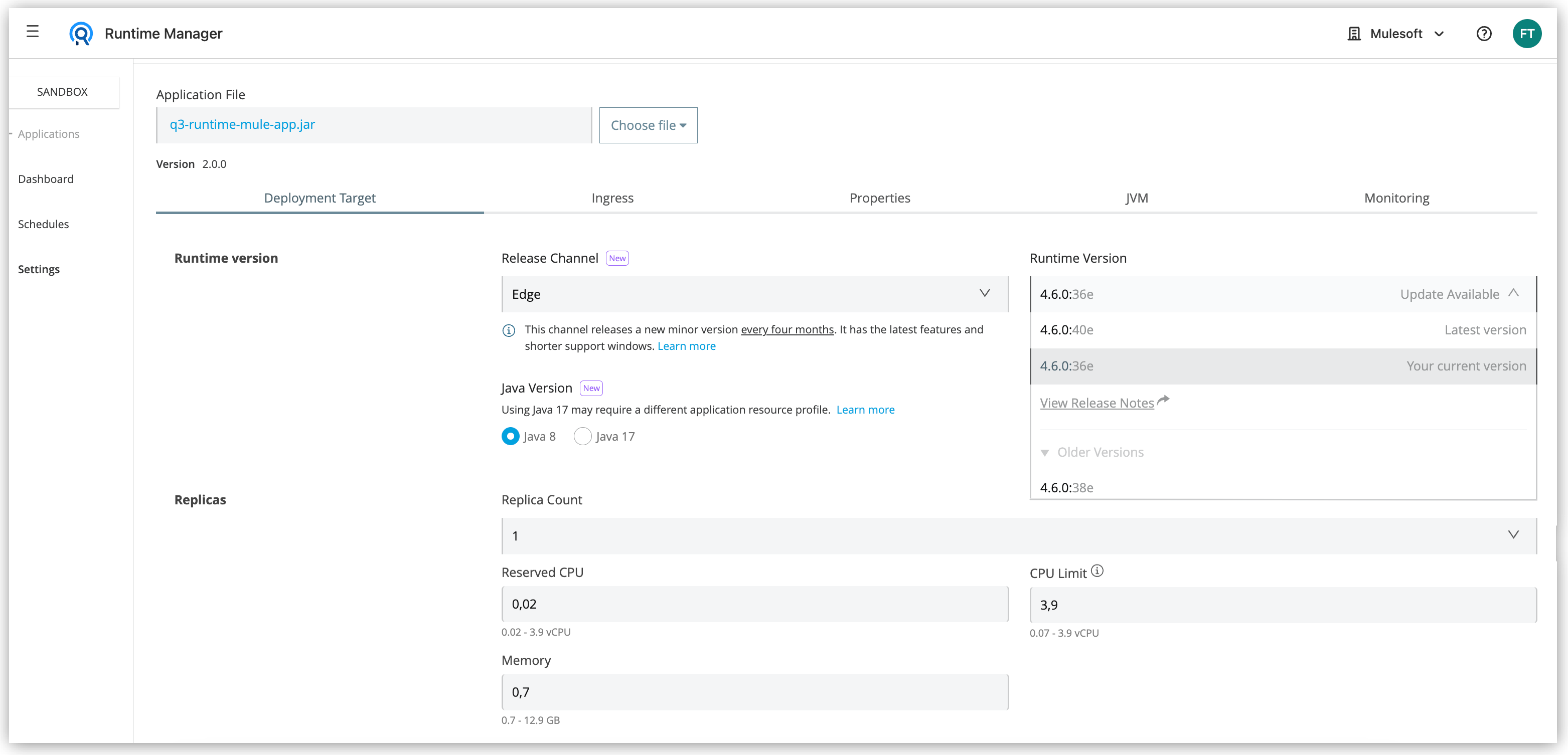Viewport: 1568px width, 755px height.
Task: Click the Runtime Manager logo
Action: [82, 34]
